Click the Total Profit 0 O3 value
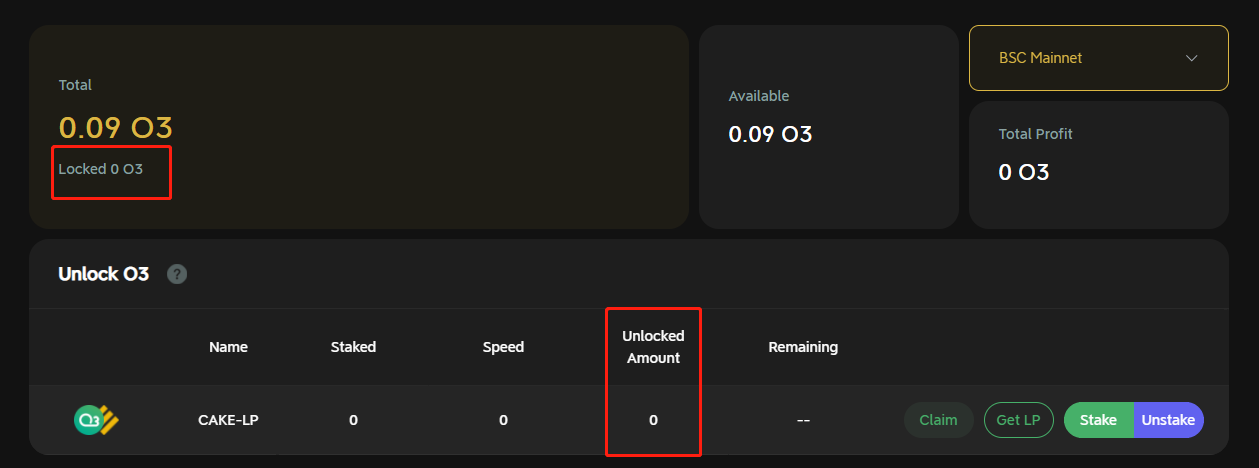This screenshot has width=1259, height=468. pyautogui.click(x=1024, y=172)
